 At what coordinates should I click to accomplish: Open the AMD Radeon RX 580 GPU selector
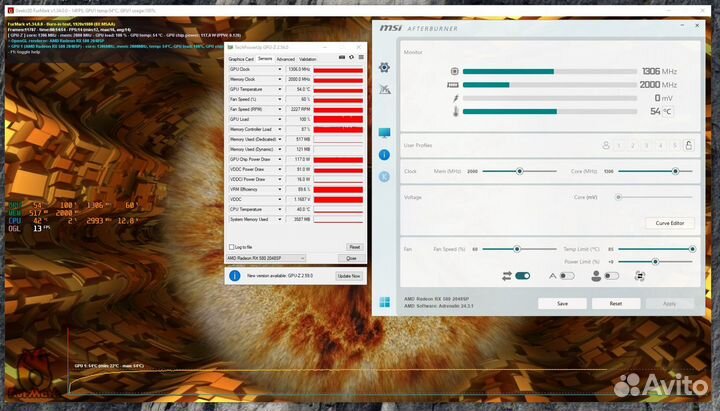[x=265, y=259]
